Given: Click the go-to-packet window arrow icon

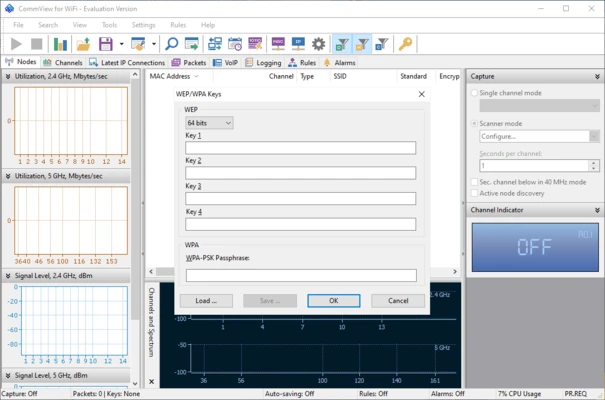Looking at the screenshot, I should 191,44.
